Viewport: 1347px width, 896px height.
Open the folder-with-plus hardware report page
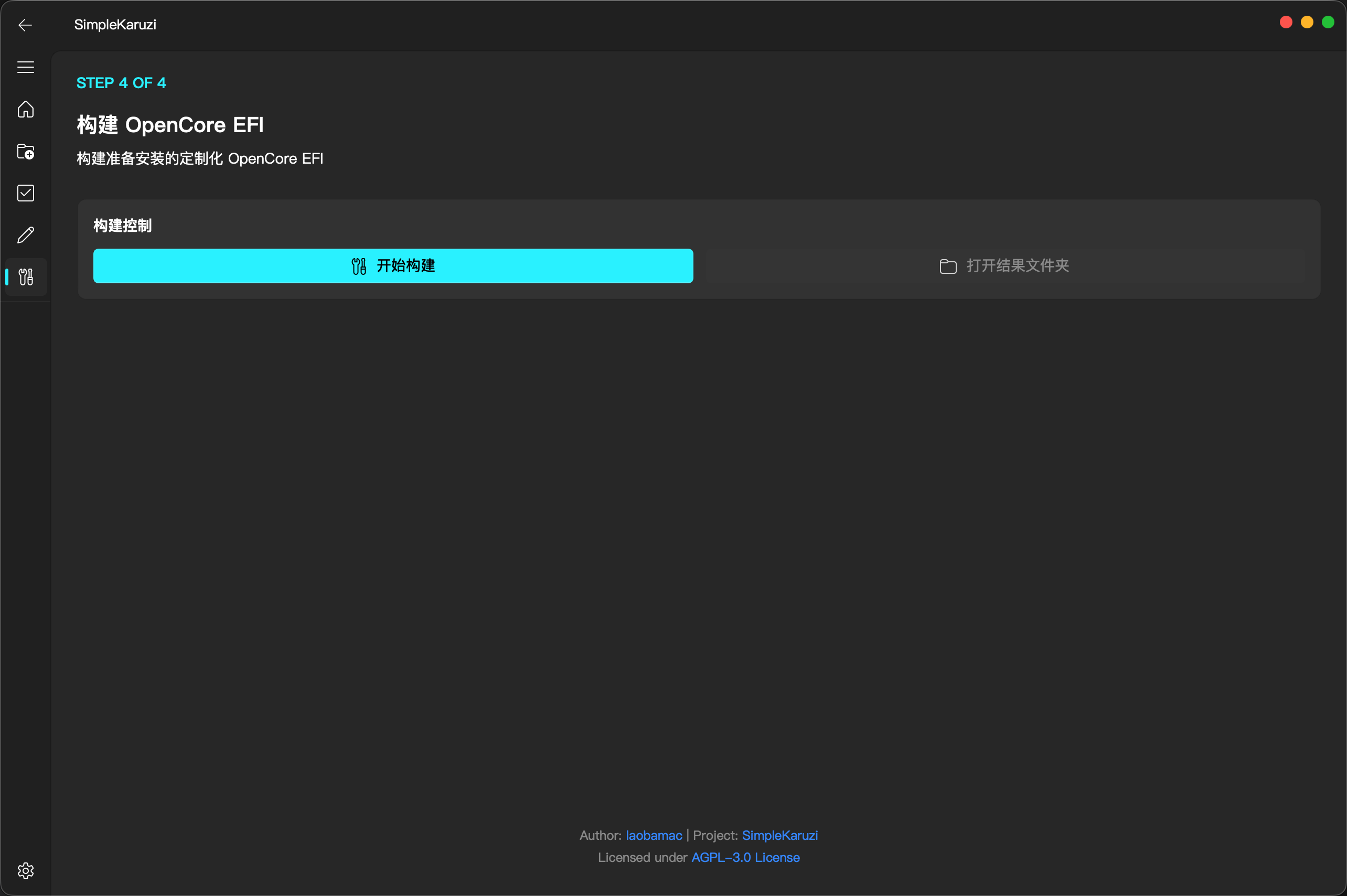coord(26,152)
